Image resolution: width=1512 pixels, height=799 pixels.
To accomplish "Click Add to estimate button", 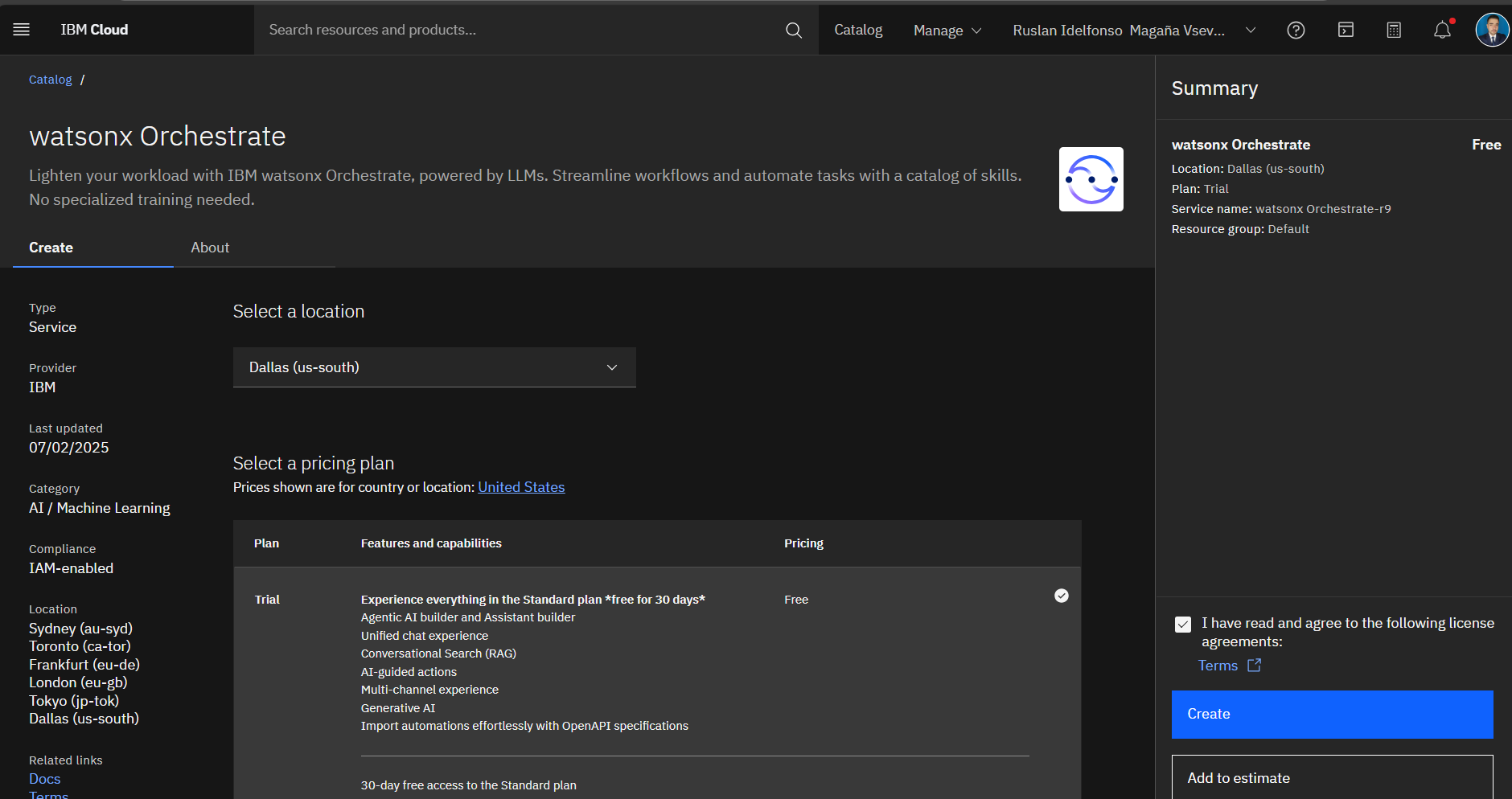I will click(1332, 777).
